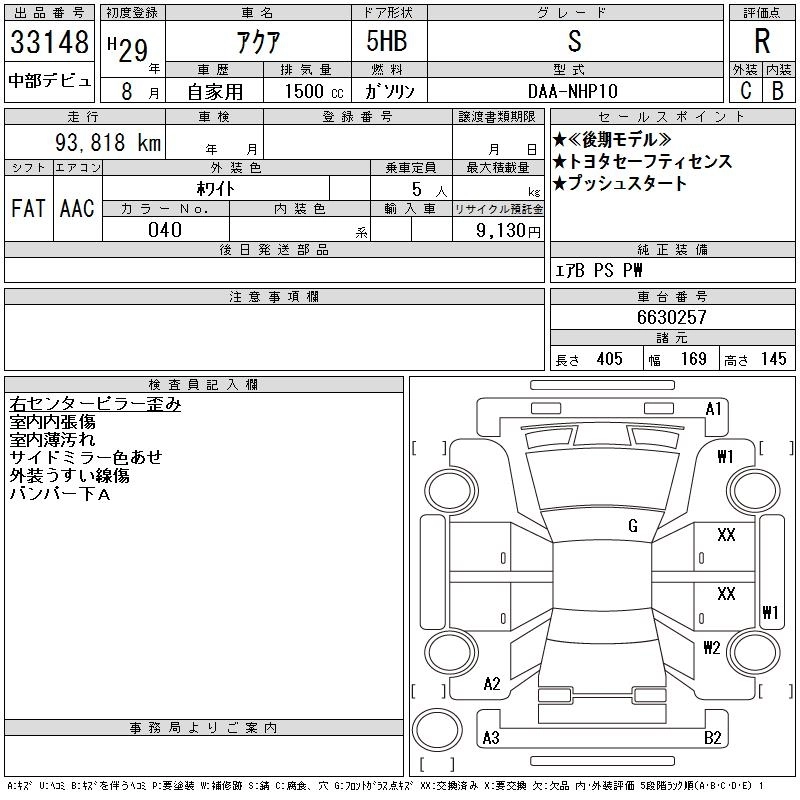
Task: Click the 譲渡書類期限 header
Action: [x=497, y=116]
